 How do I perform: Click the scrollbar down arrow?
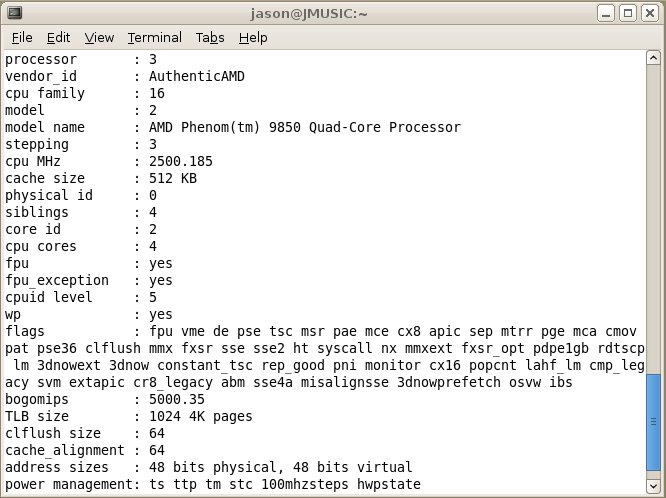tap(653, 486)
